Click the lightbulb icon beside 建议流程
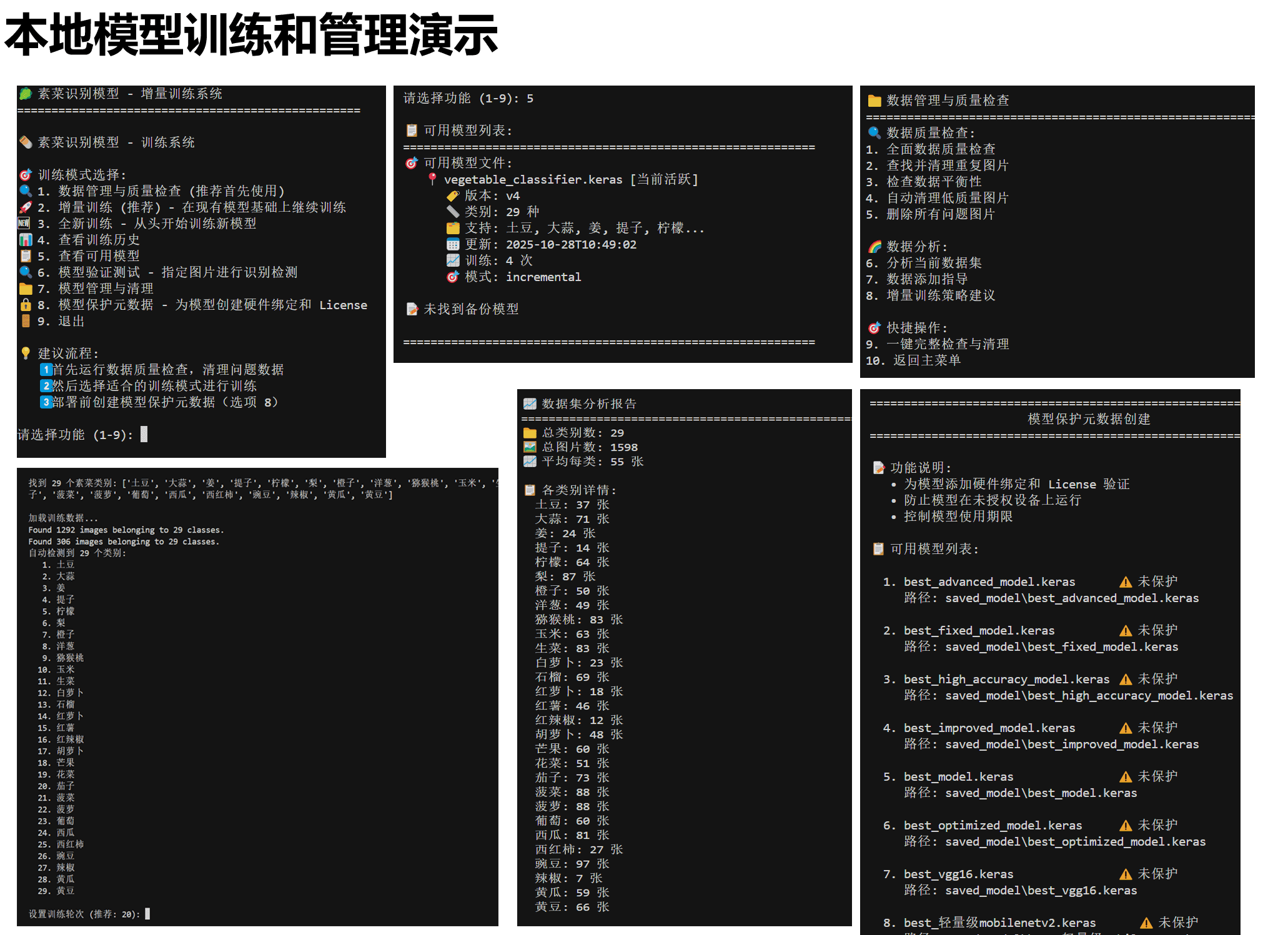This screenshot has height=935, width=1288. coord(26,354)
